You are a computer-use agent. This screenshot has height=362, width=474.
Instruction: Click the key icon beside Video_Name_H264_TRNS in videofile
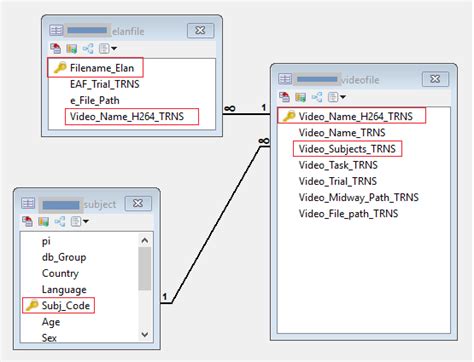point(289,116)
